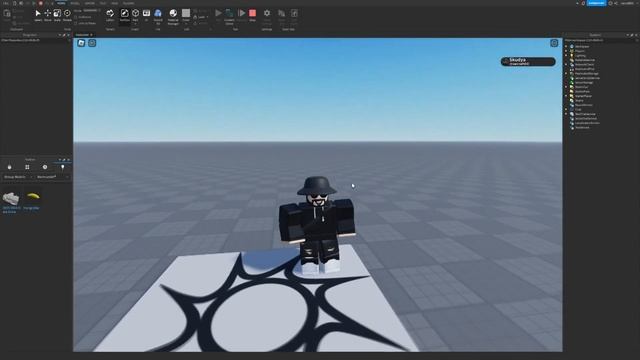Screen dimensions: 640x360
Task: Select Teams in Explorer
Action: point(579,100)
